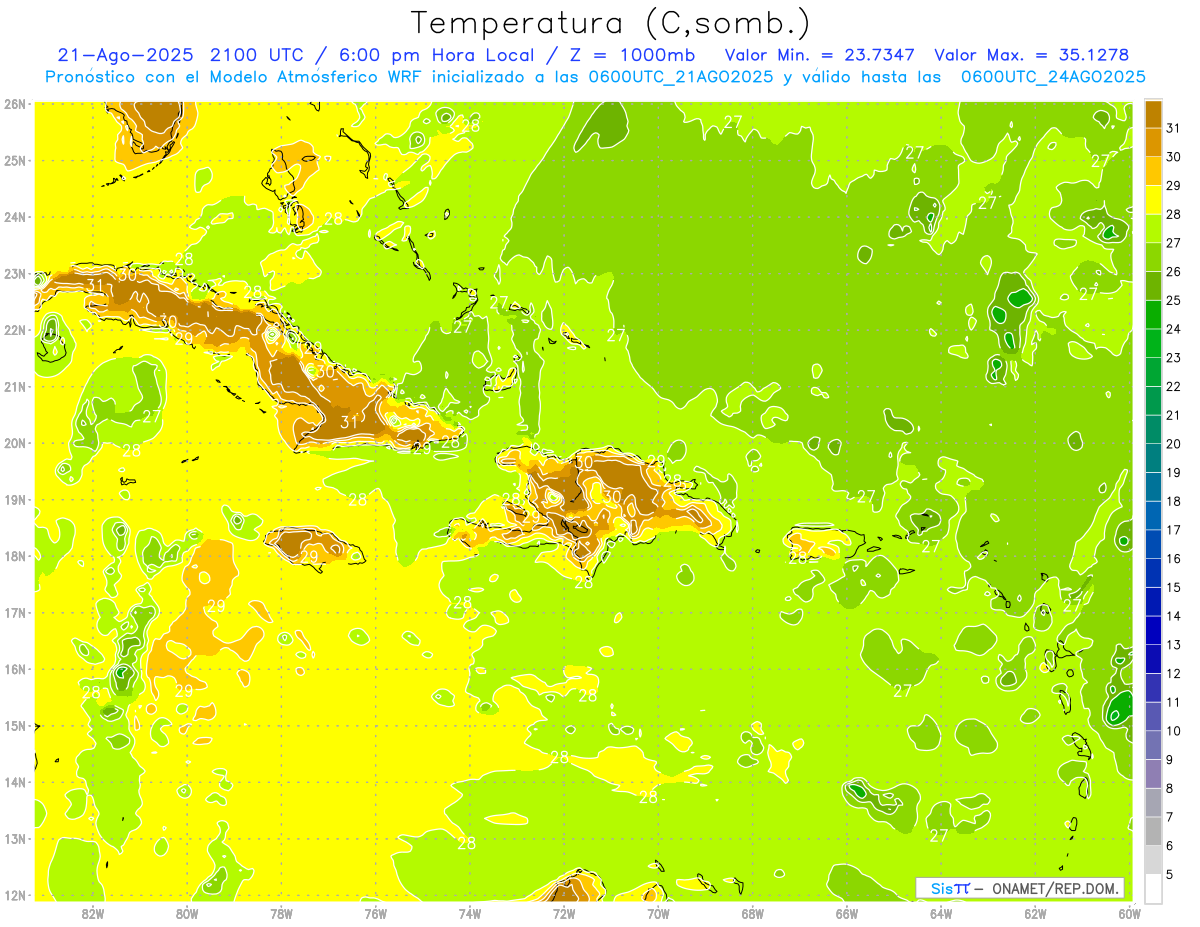
Task: Click the "0600UTC_21AGO2025" initialization time
Action: click(x=679, y=77)
